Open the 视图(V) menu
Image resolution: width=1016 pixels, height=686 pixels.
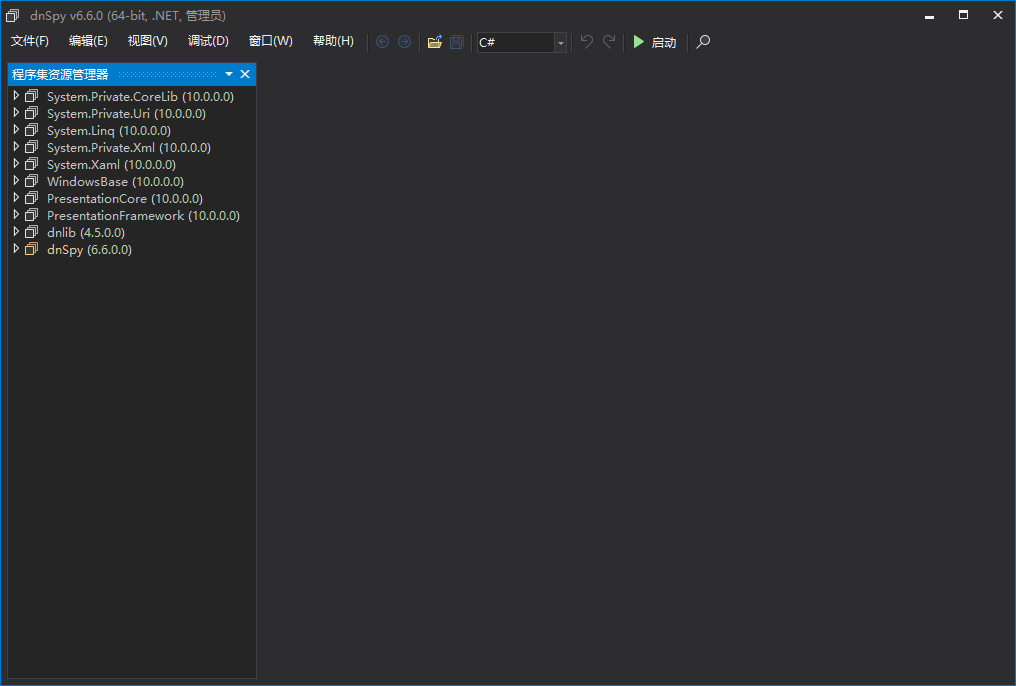coord(148,41)
